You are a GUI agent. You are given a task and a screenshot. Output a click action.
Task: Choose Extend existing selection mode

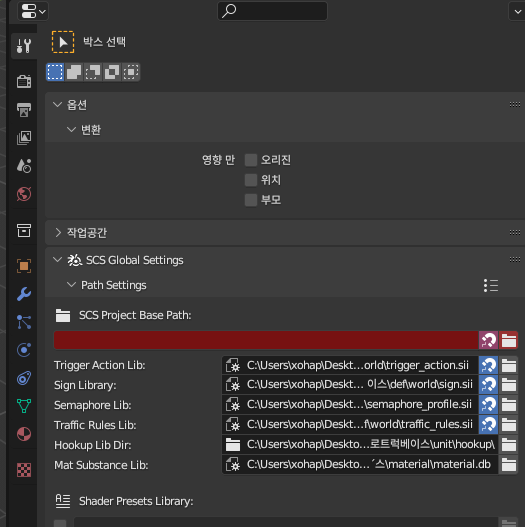[x=74, y=72]
